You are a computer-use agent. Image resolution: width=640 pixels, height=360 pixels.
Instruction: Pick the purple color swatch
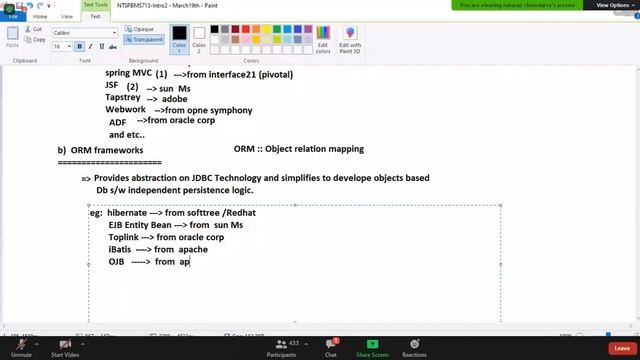pos(308,29)
